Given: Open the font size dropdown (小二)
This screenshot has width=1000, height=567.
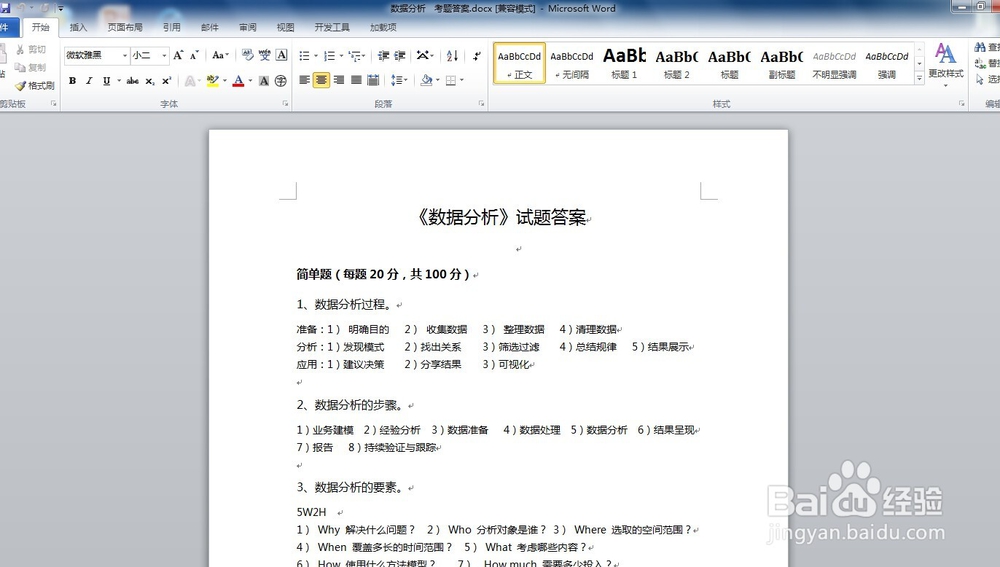Looking at the screenshot, I should click(x=164, y=55).
